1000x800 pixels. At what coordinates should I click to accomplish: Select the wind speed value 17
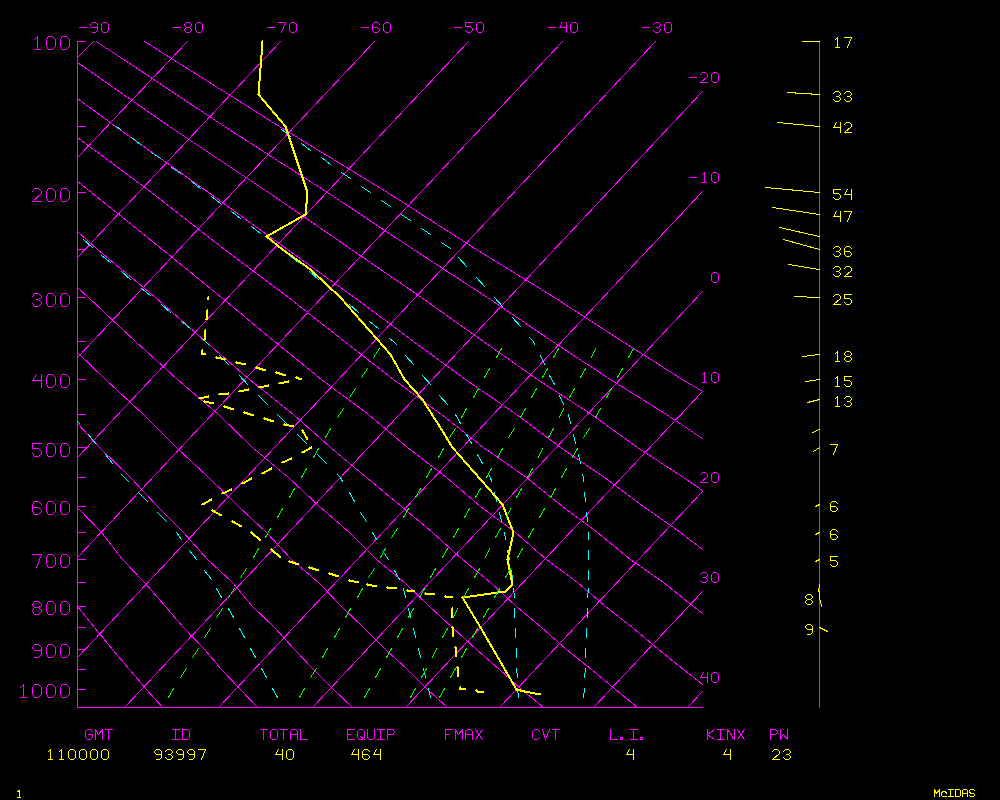tap(842, 43)
